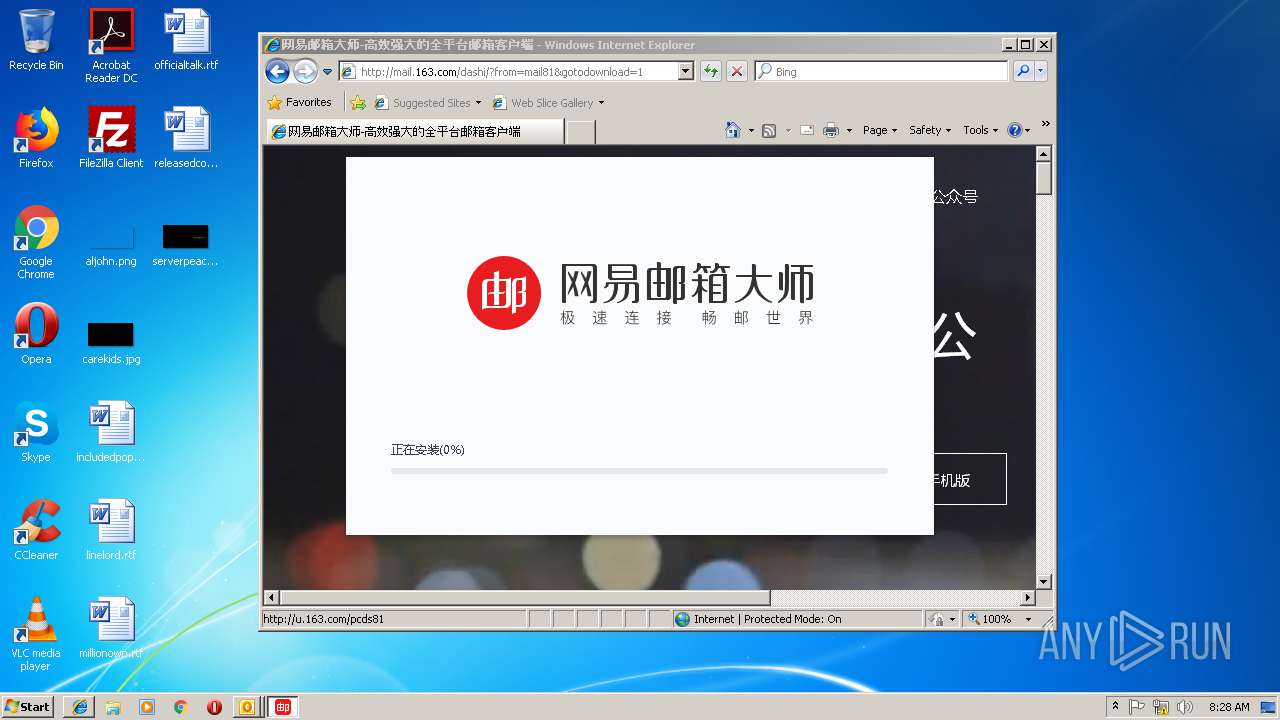
Task: Click Chrome icon in the taskbar
Action: click(180, 706)
